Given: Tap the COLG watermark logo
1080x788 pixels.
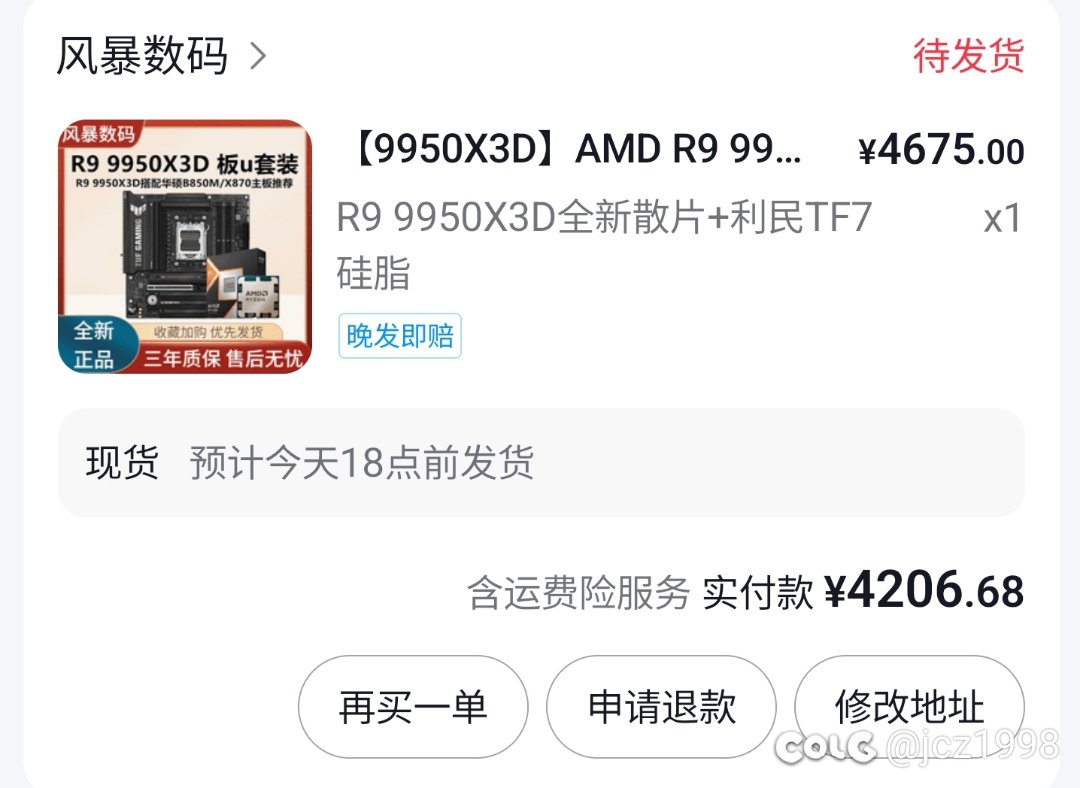Looking at the screenshot, I should [x=825, y=747].
